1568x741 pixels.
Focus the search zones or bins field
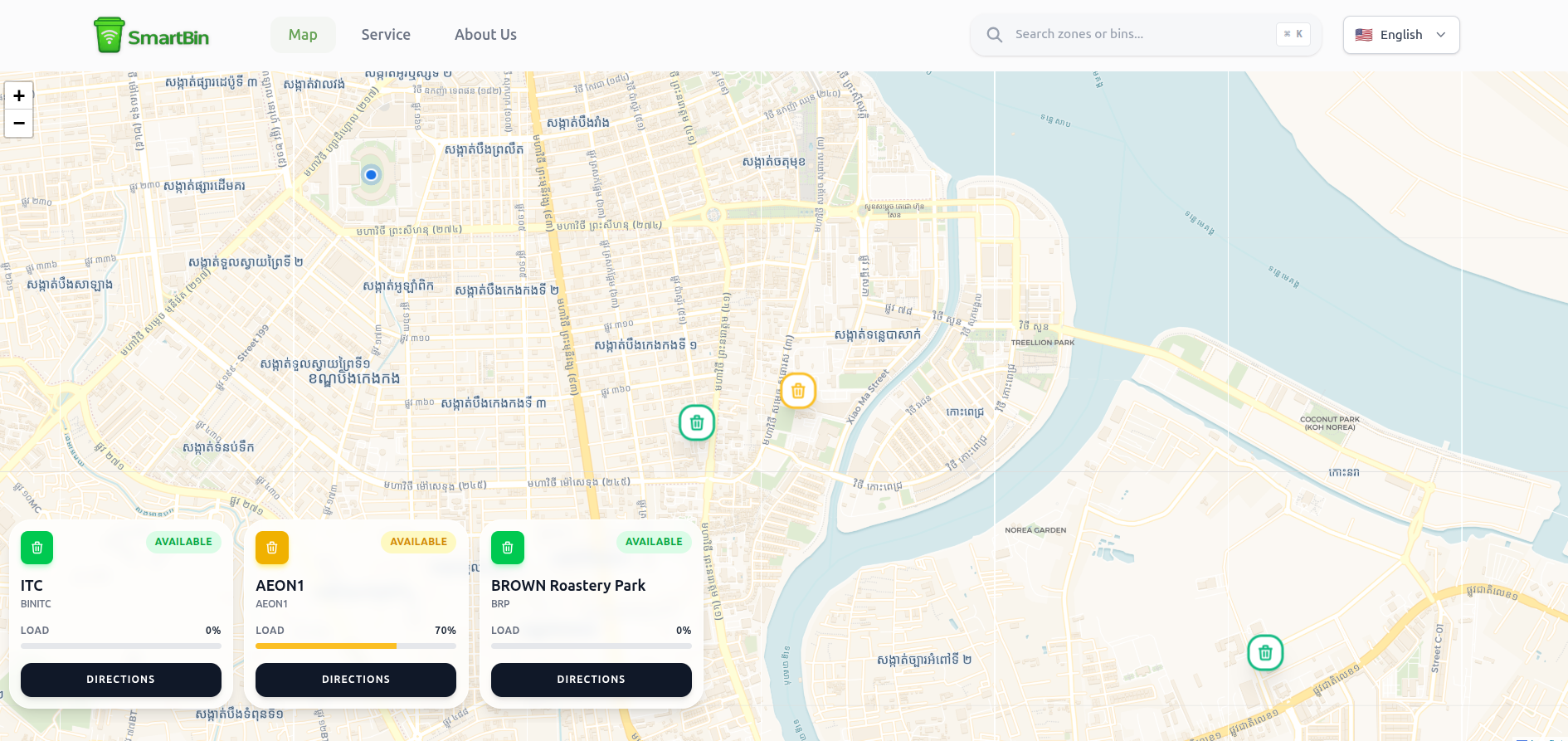(x=1146, y=35)
